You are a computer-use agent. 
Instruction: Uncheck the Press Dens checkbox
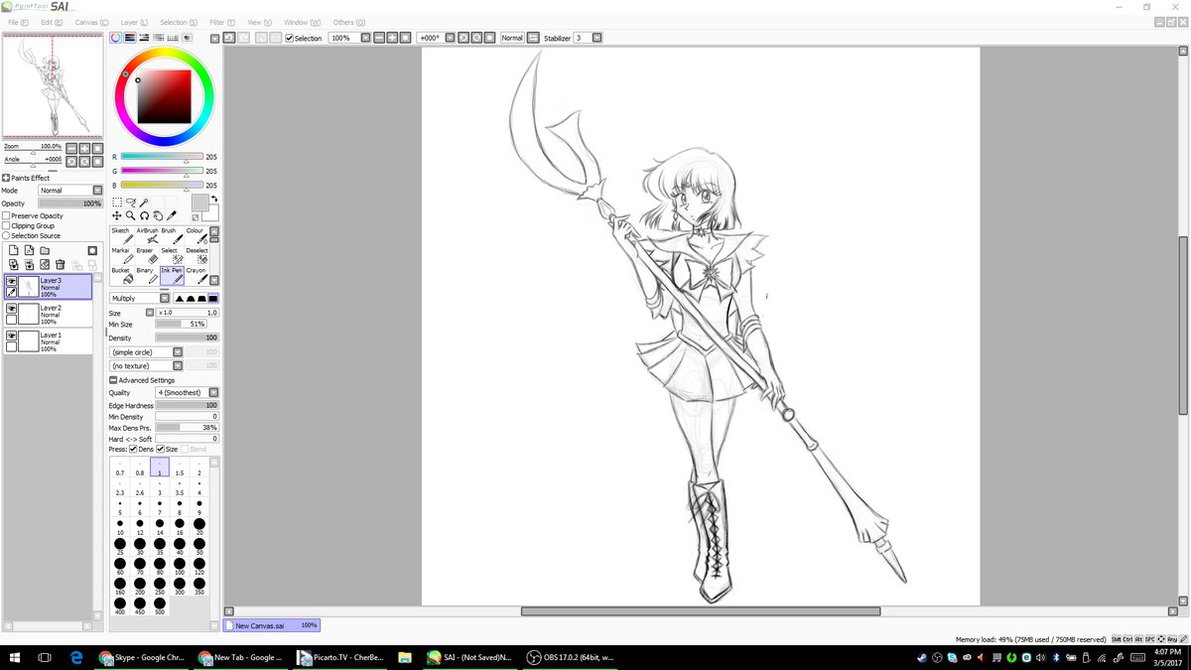133,449
